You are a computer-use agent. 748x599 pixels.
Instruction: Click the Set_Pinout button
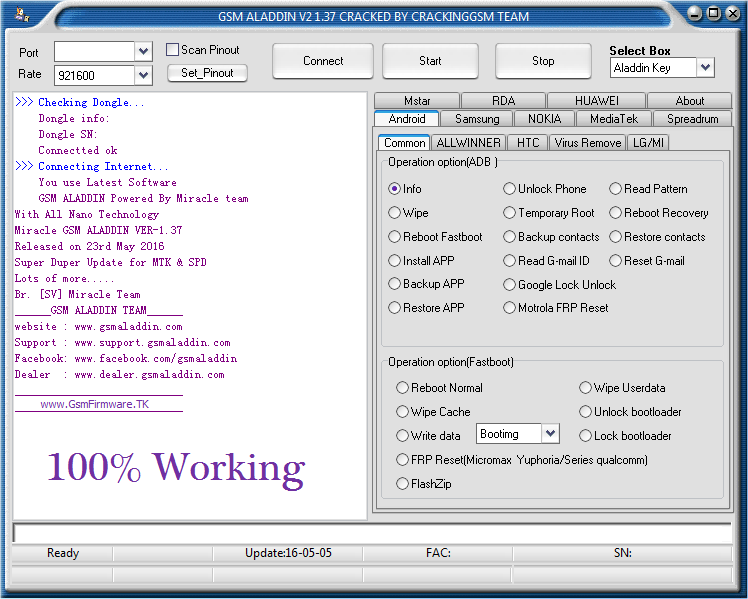(x=207, y=73)
